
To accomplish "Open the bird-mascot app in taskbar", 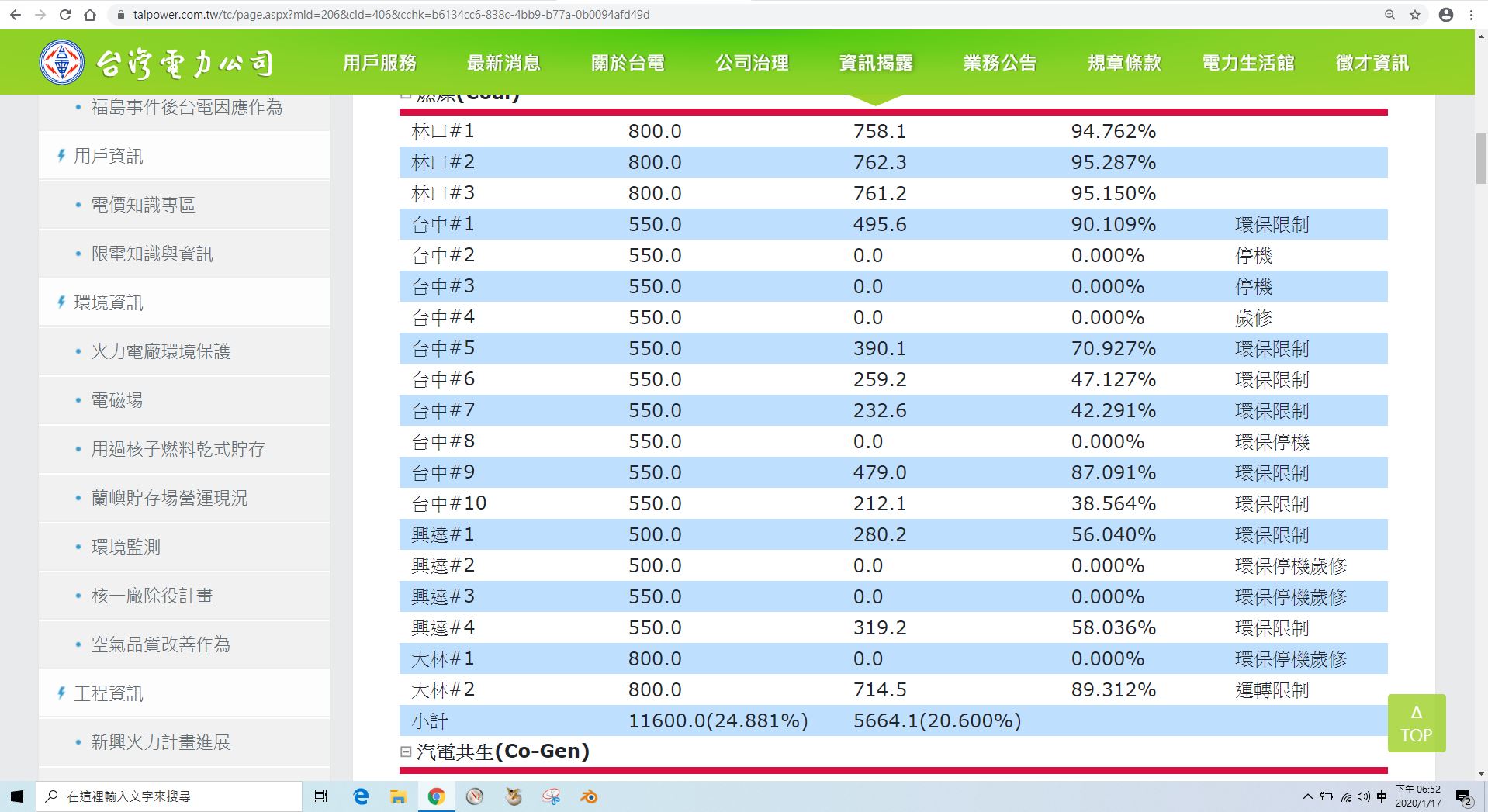I will [513, 796].
